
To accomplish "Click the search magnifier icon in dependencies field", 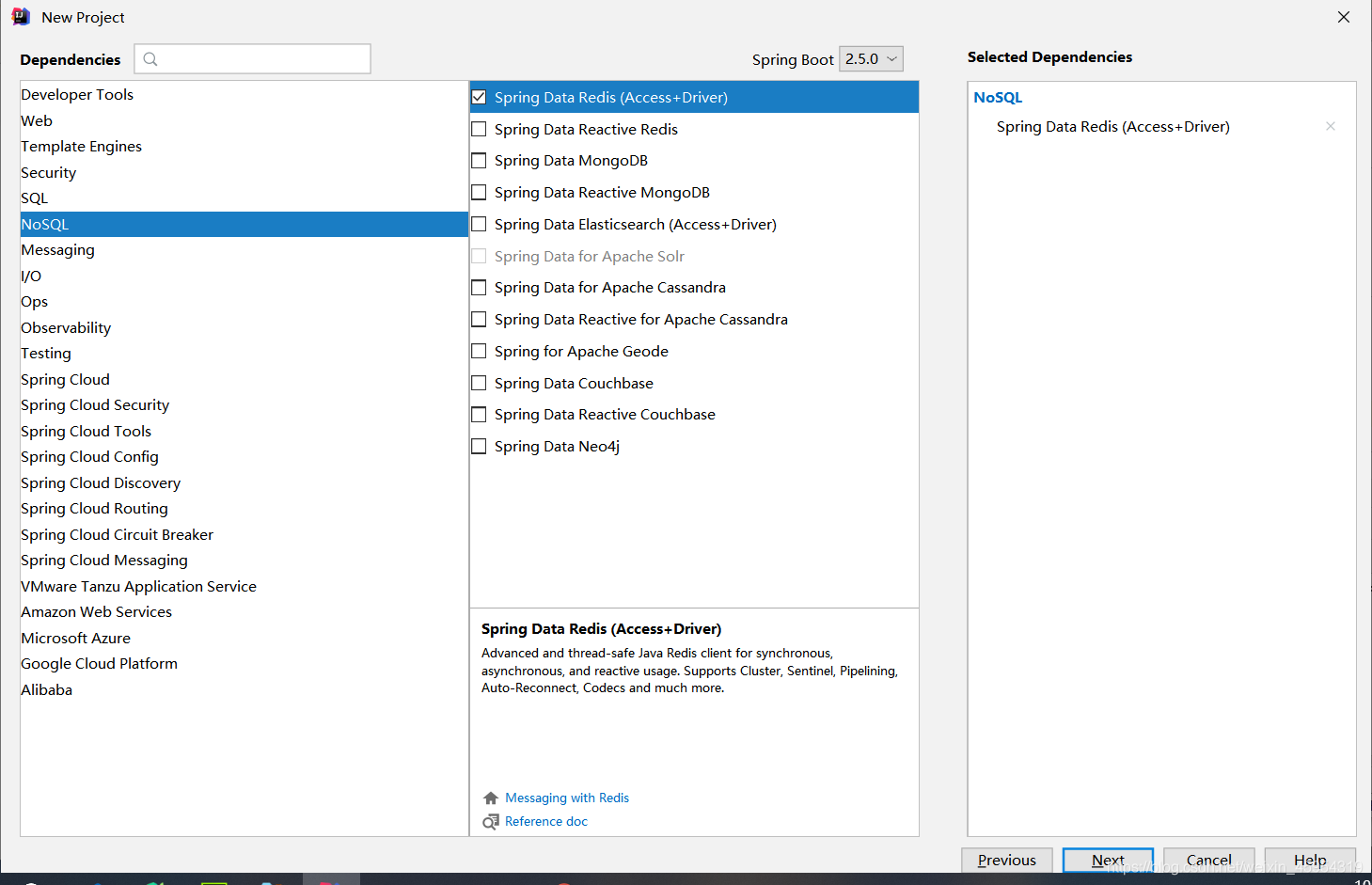I will [x=150, y=59].
